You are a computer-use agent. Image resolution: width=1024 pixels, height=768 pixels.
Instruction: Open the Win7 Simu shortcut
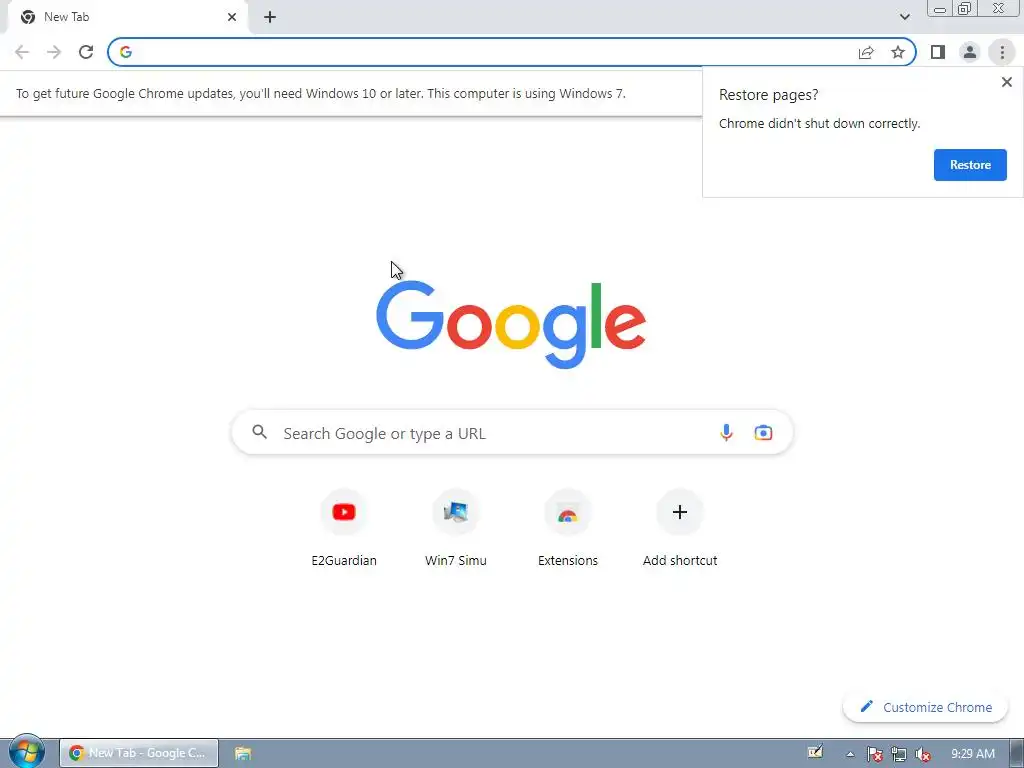(x=456, y=529)
